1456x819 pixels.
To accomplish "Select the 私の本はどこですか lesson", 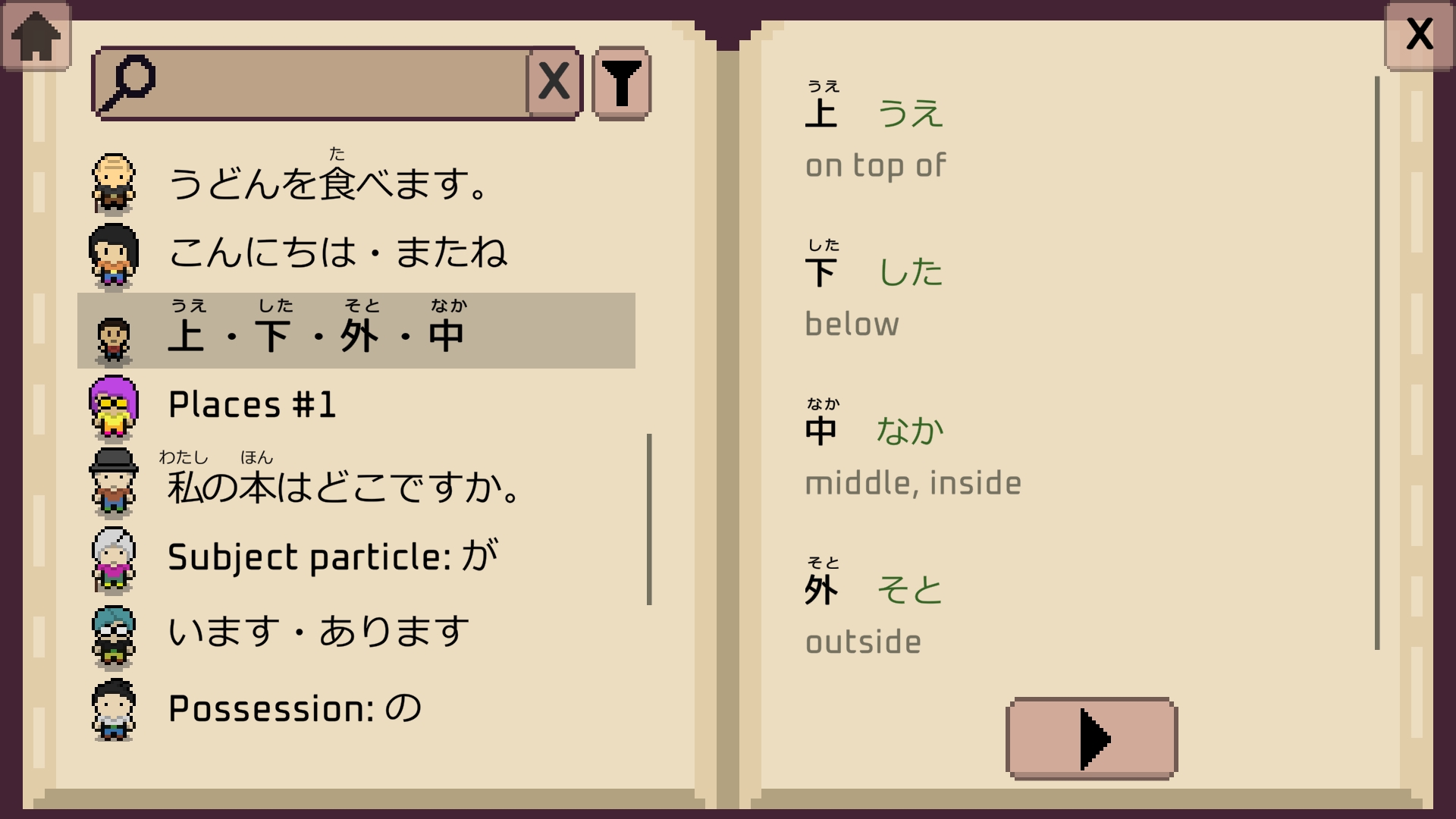I will (341, 489).
